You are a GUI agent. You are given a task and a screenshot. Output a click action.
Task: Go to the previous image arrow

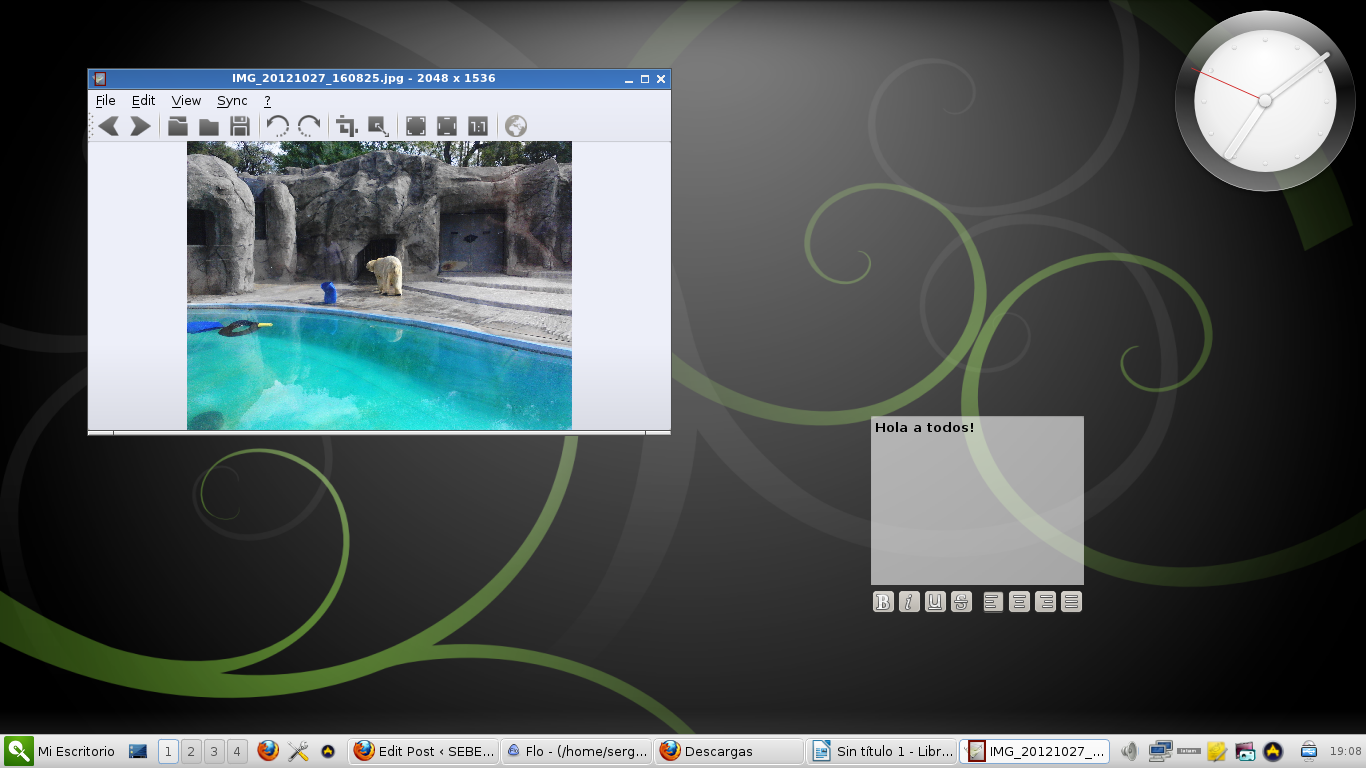pos(109,126)
